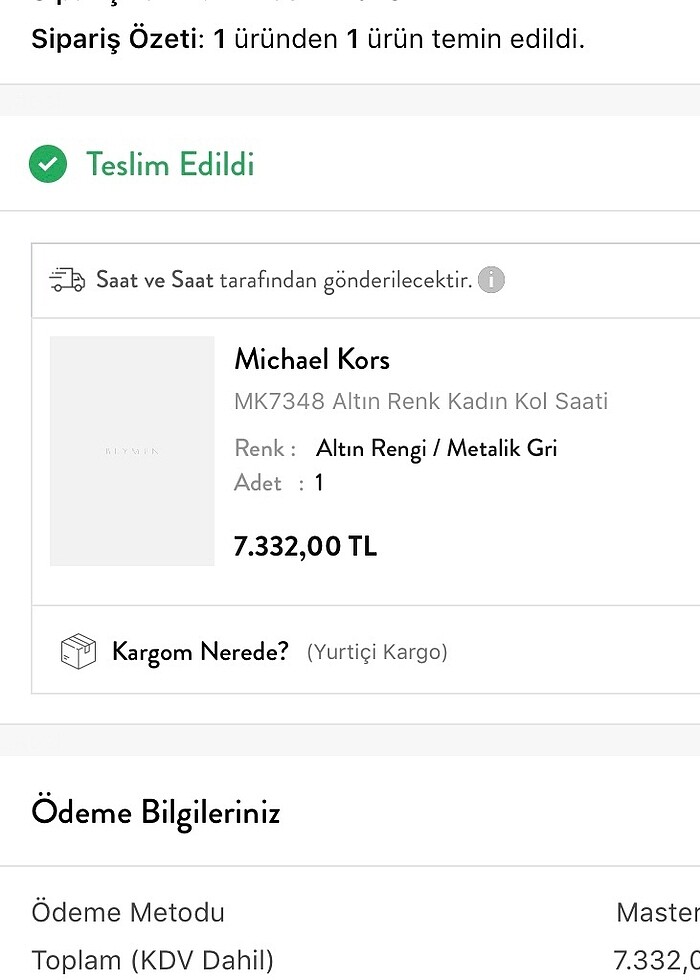Tap the Yurtiçi Kargo carrier label
The width and height of the screenshot is (700, 980).
pyautogui.click(x=376, y=651)
